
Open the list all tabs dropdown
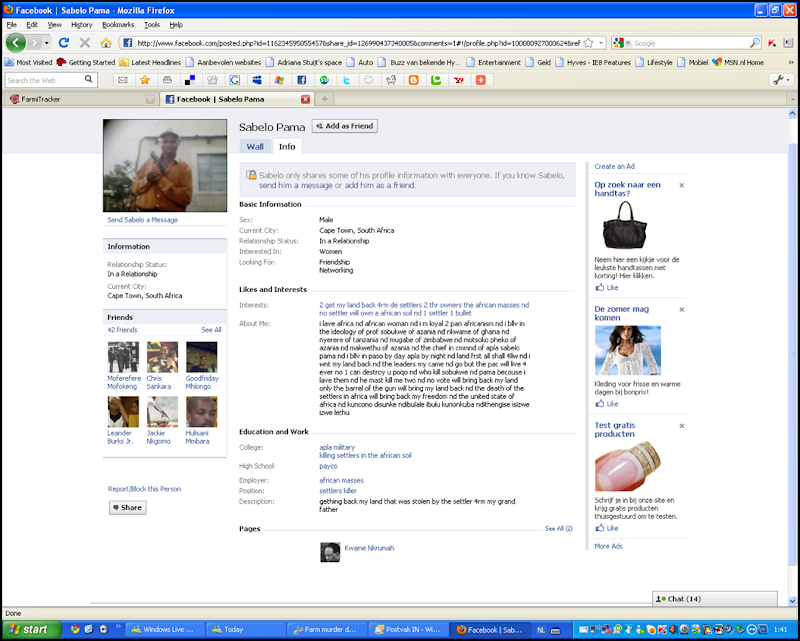coord(792,99)
